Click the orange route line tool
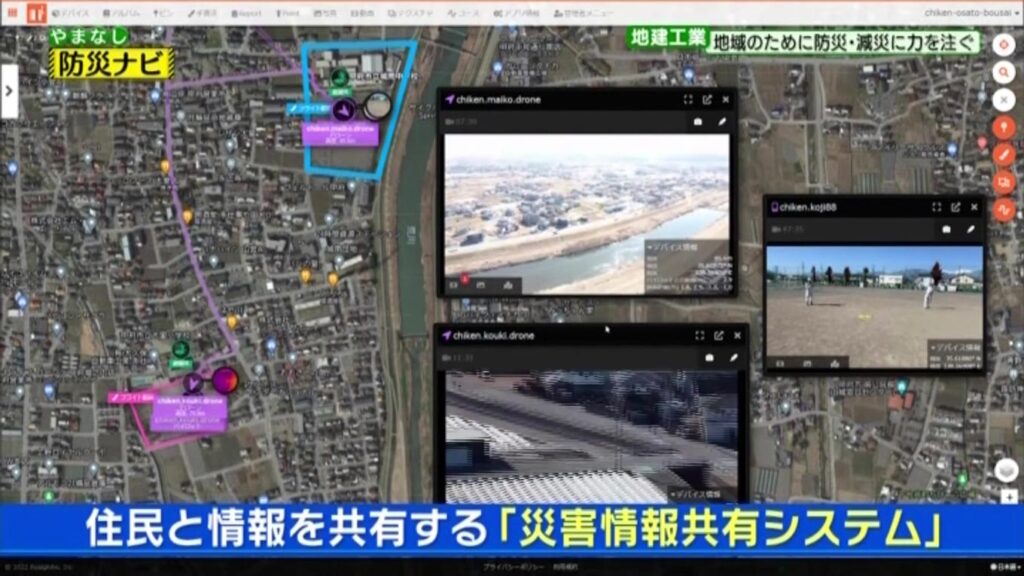 tap(1004, 209)
